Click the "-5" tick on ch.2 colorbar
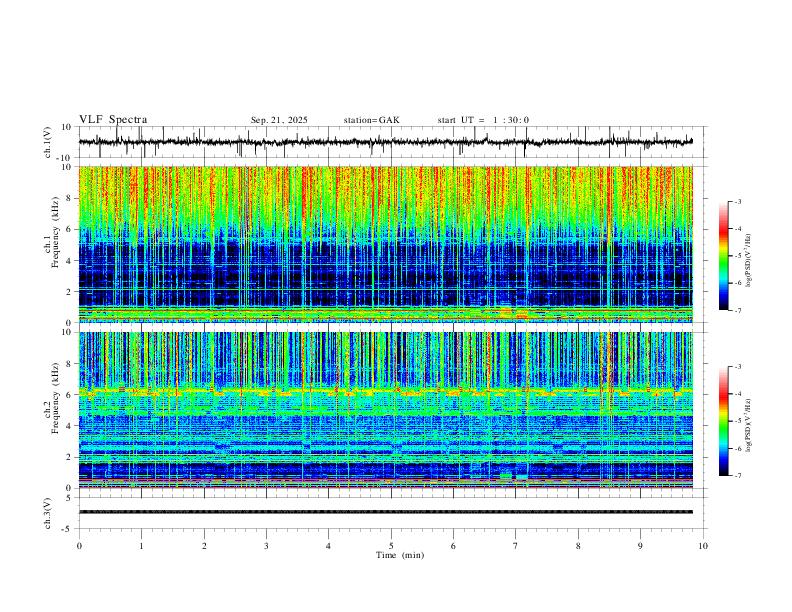792x612 pixels. 737,421
